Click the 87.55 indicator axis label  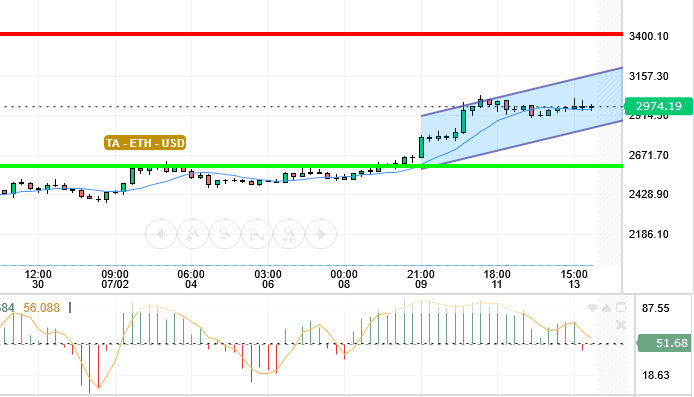point(655,308)
